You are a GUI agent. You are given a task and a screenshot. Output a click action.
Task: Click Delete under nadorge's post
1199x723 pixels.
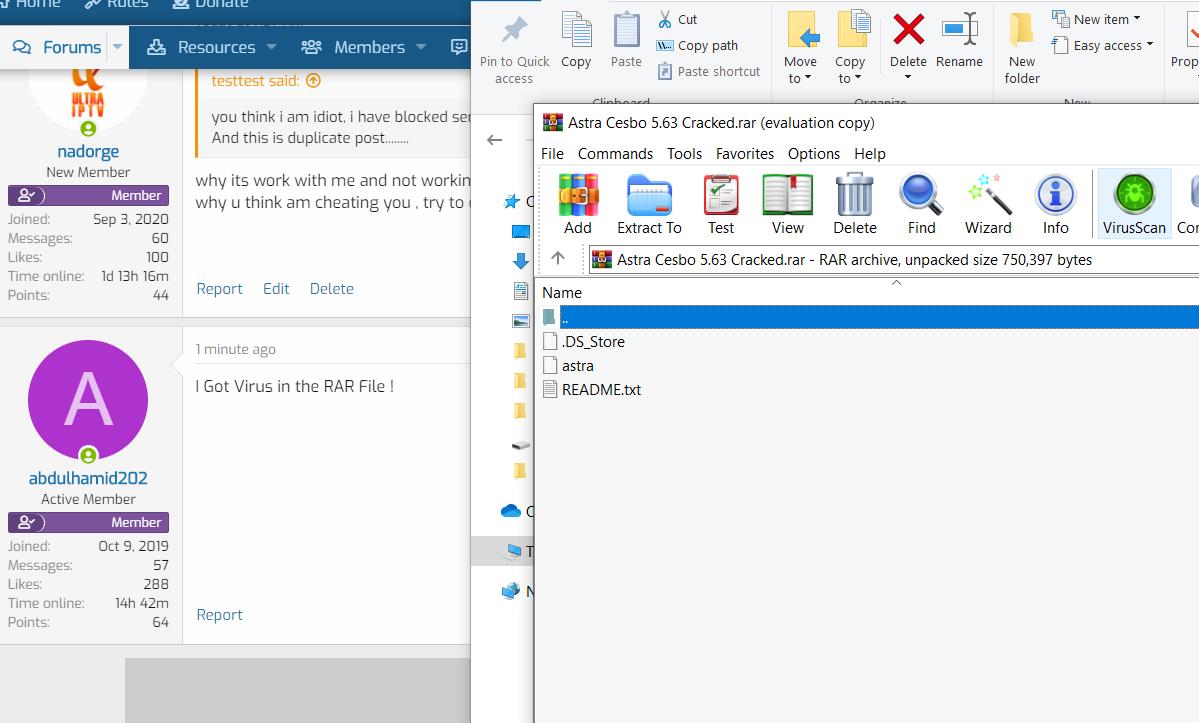click(x=332, y=289)
